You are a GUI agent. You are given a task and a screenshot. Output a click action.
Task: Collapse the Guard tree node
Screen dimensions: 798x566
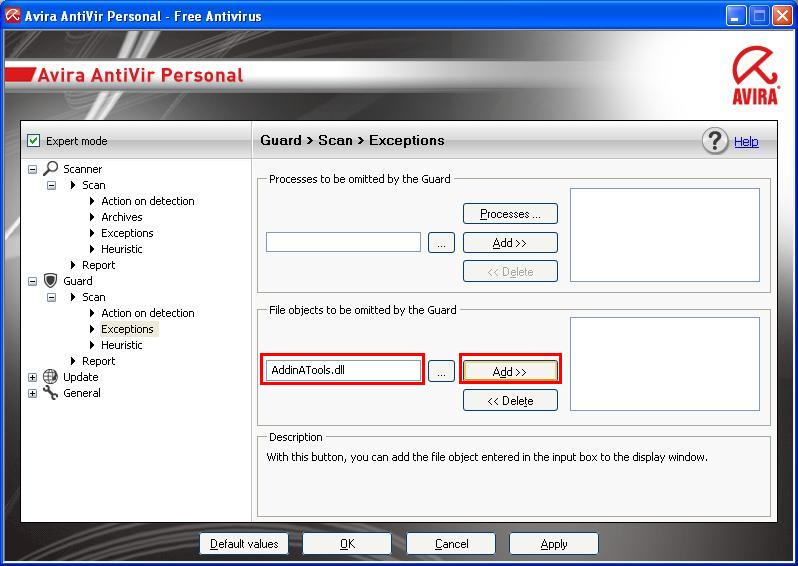pos(33,281)
